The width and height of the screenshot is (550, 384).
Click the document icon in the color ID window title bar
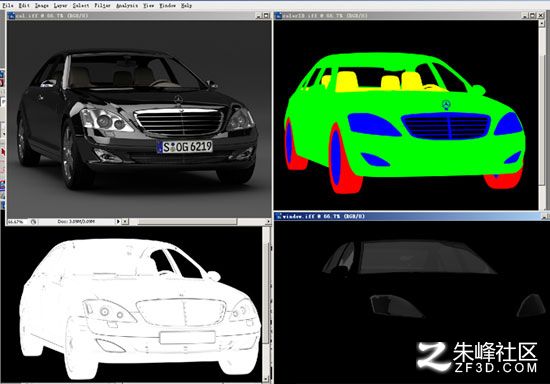279,15
